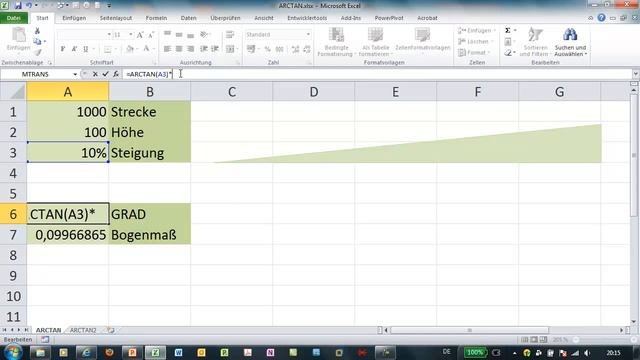
Task: Open the Name Box dropdown arrow
Action: 75,74
